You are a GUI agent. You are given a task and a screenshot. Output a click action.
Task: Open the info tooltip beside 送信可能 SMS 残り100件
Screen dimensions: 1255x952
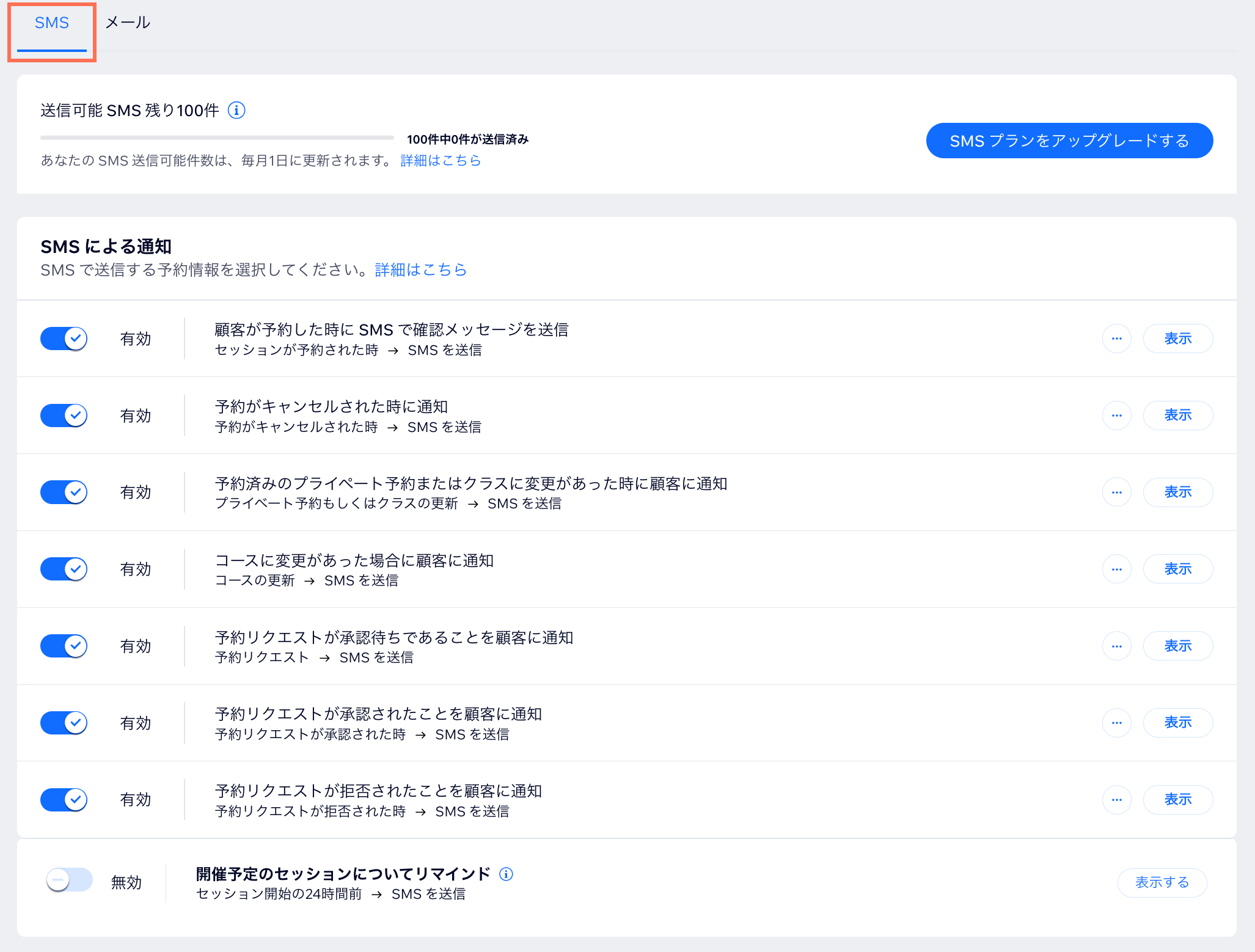pos(237,111)
